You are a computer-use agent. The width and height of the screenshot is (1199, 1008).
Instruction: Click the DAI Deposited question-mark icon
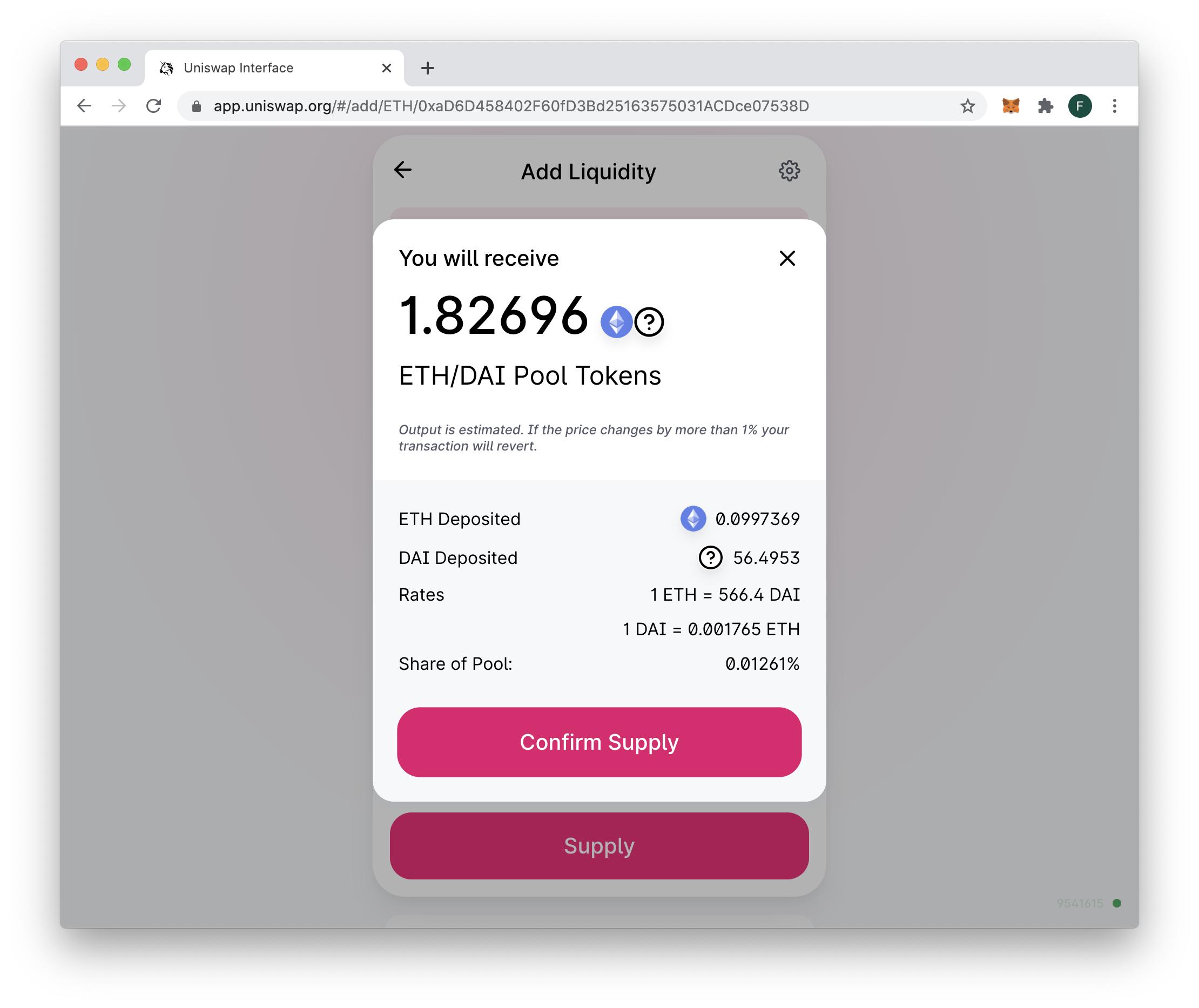710,557
